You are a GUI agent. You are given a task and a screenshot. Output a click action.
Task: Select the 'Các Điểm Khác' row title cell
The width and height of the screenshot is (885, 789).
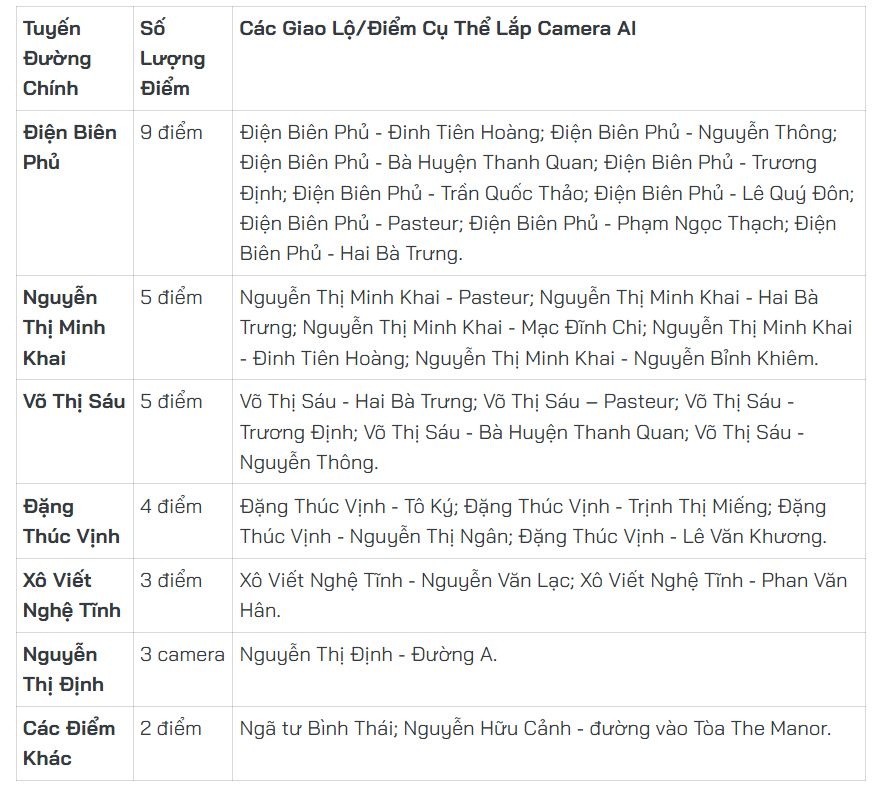[x=69, y=743]
